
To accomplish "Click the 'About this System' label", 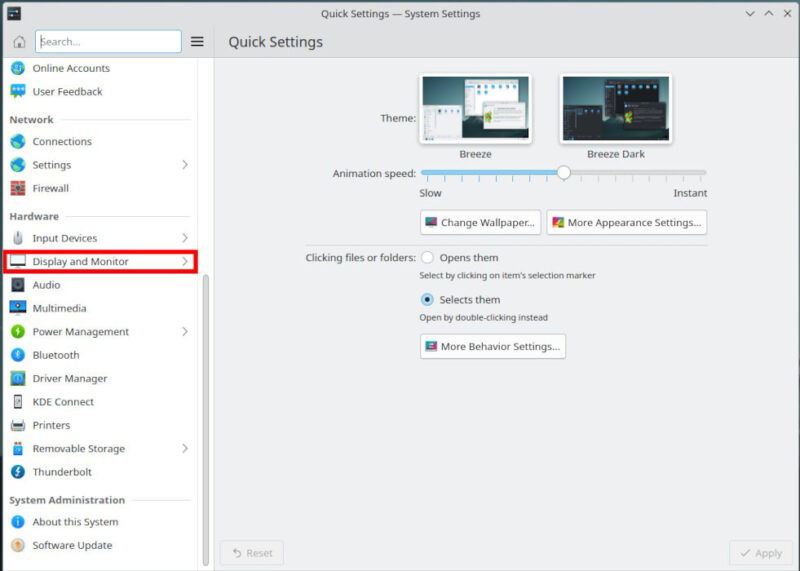I will click(76, 522).
